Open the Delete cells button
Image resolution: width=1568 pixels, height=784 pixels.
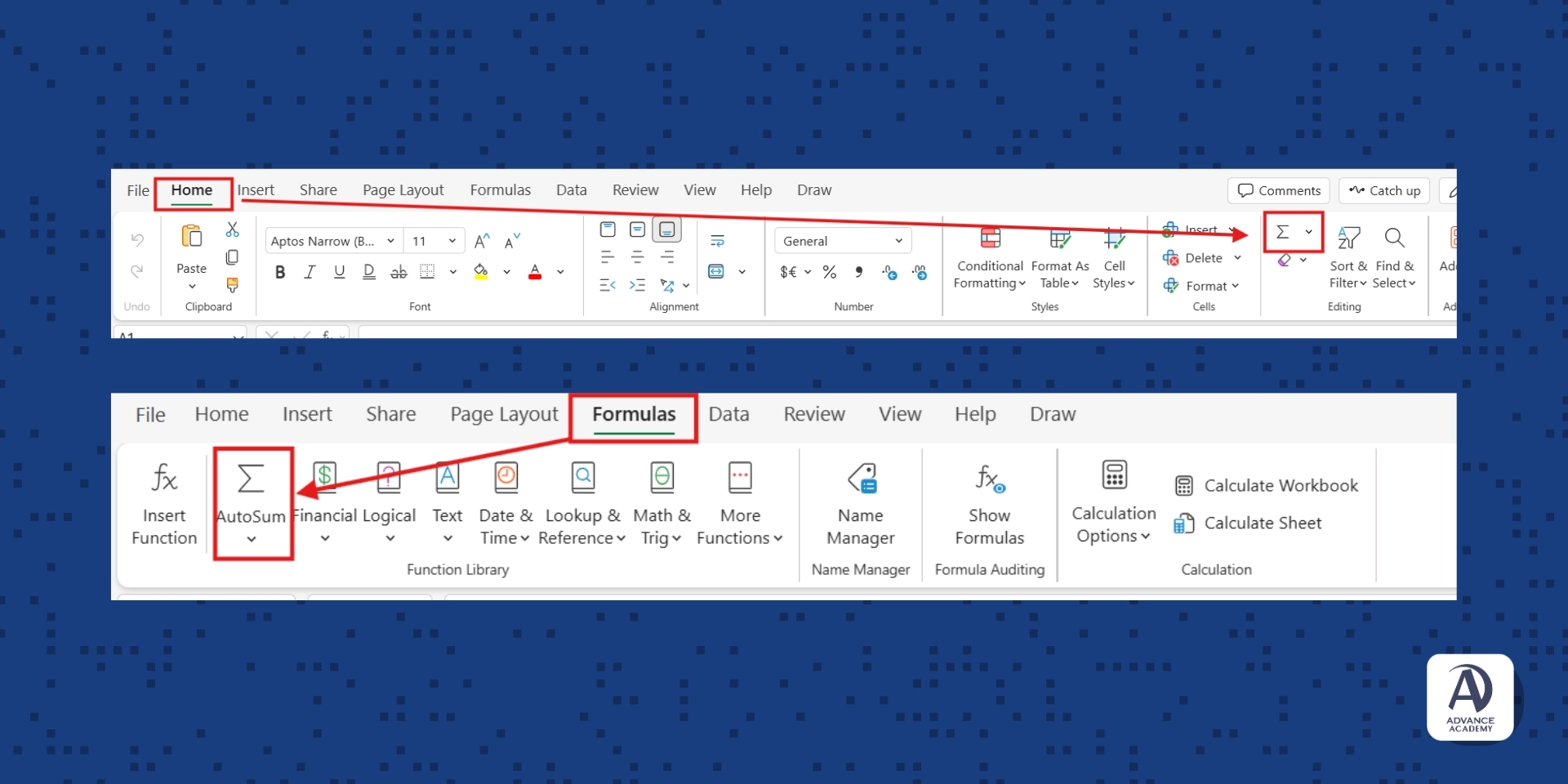click(1202, 258)
